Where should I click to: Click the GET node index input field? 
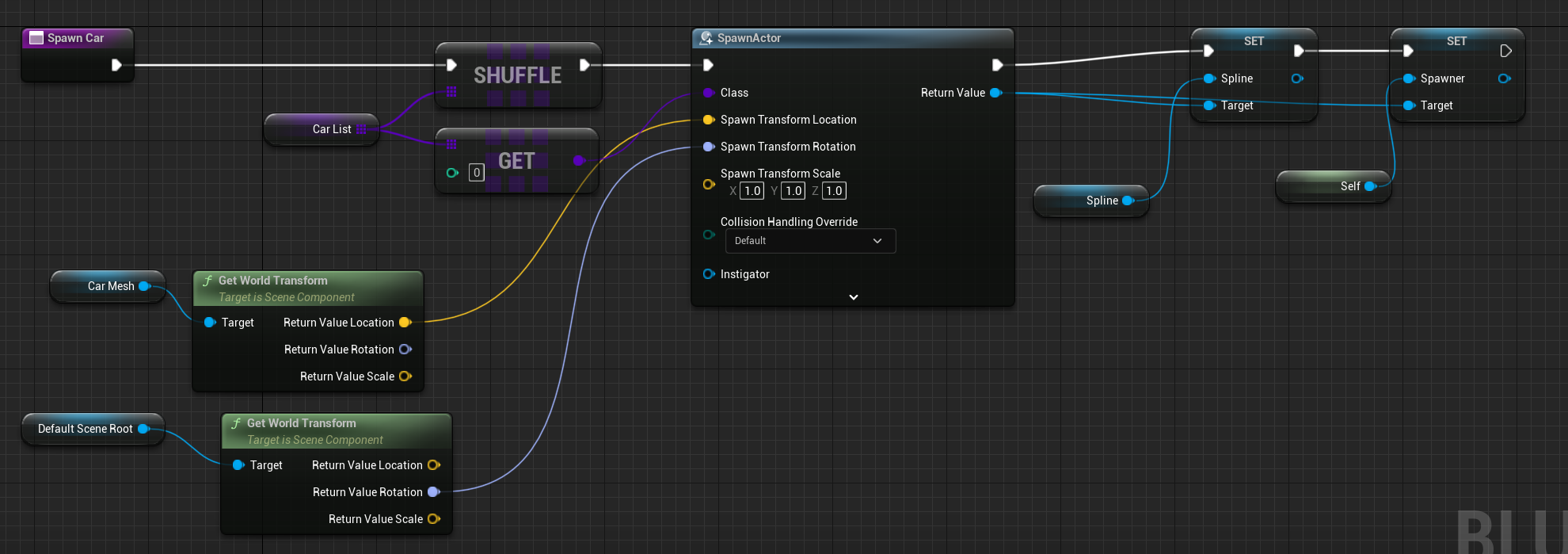[x=476, y=173]
